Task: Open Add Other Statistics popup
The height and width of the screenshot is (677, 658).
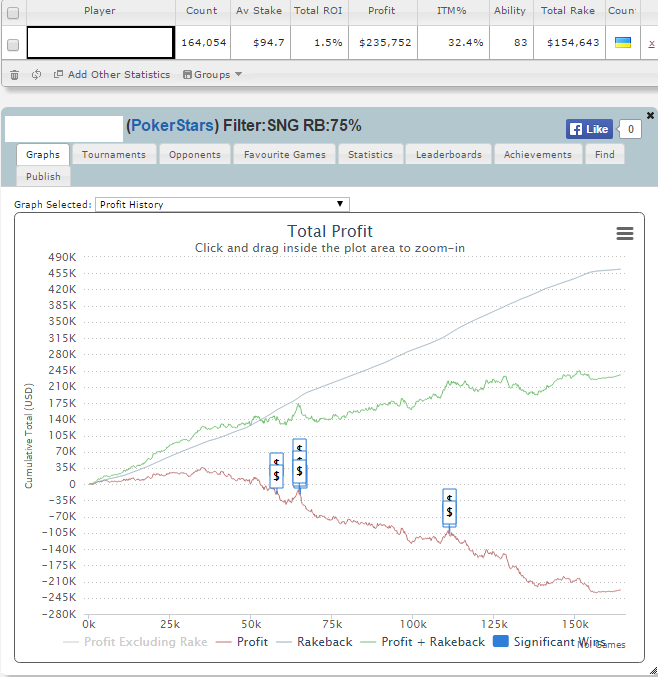Action: [x=112, y=75]
